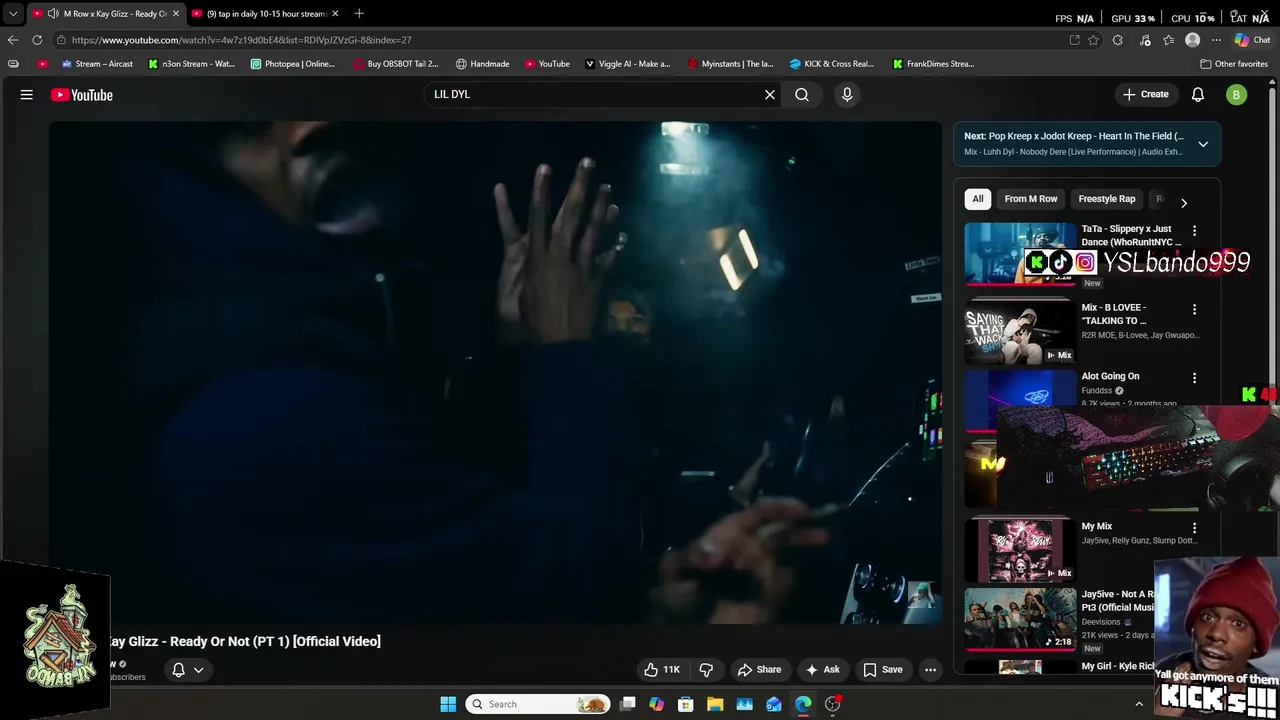Click the video player to pause
Screen dimensions: 1280x720
495,372
